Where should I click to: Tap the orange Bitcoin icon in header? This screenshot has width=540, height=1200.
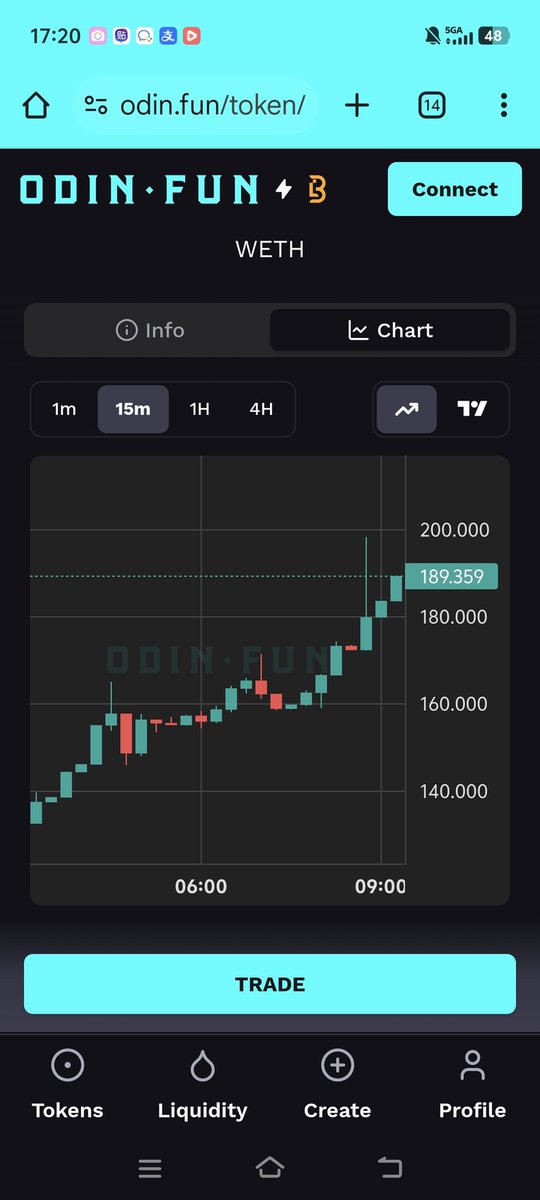pos(317,189)
